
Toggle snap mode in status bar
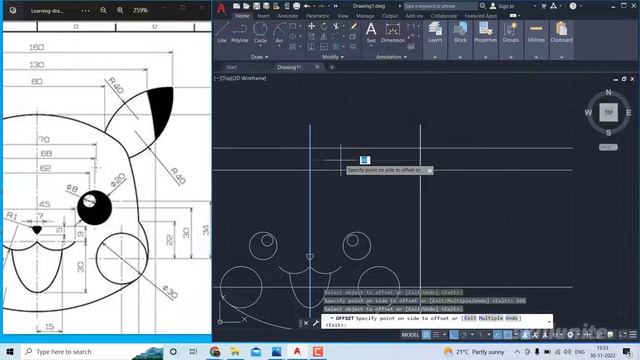436,335
